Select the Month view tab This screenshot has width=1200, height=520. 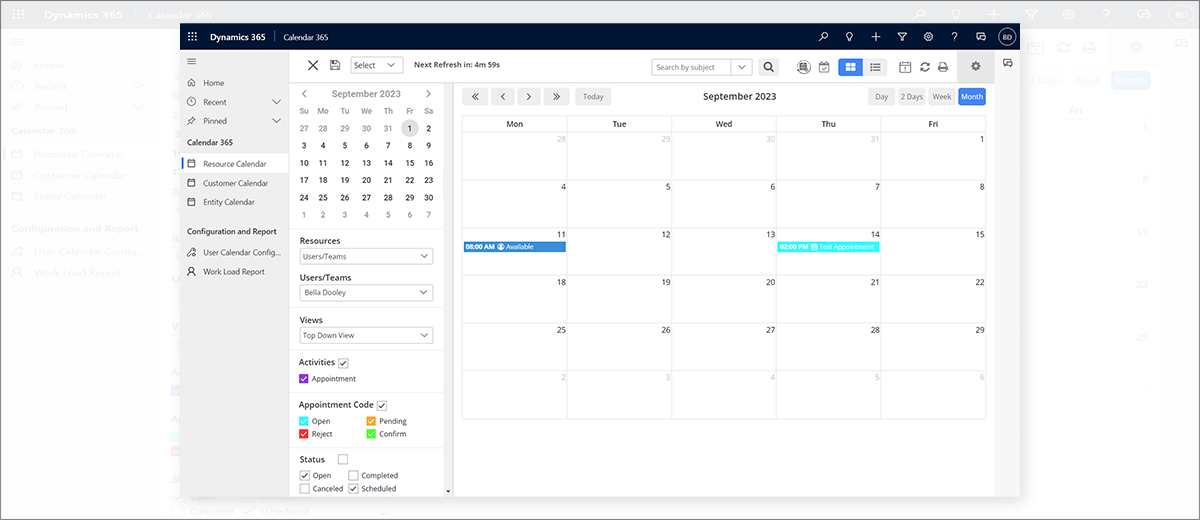point(971,97)
